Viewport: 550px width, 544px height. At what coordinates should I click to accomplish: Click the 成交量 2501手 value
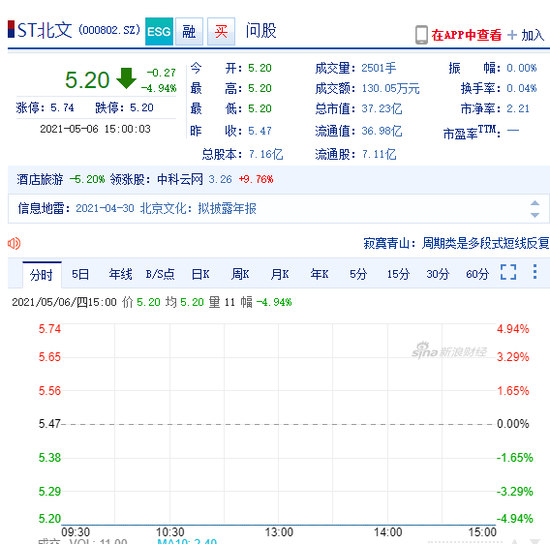coord(379,68)
